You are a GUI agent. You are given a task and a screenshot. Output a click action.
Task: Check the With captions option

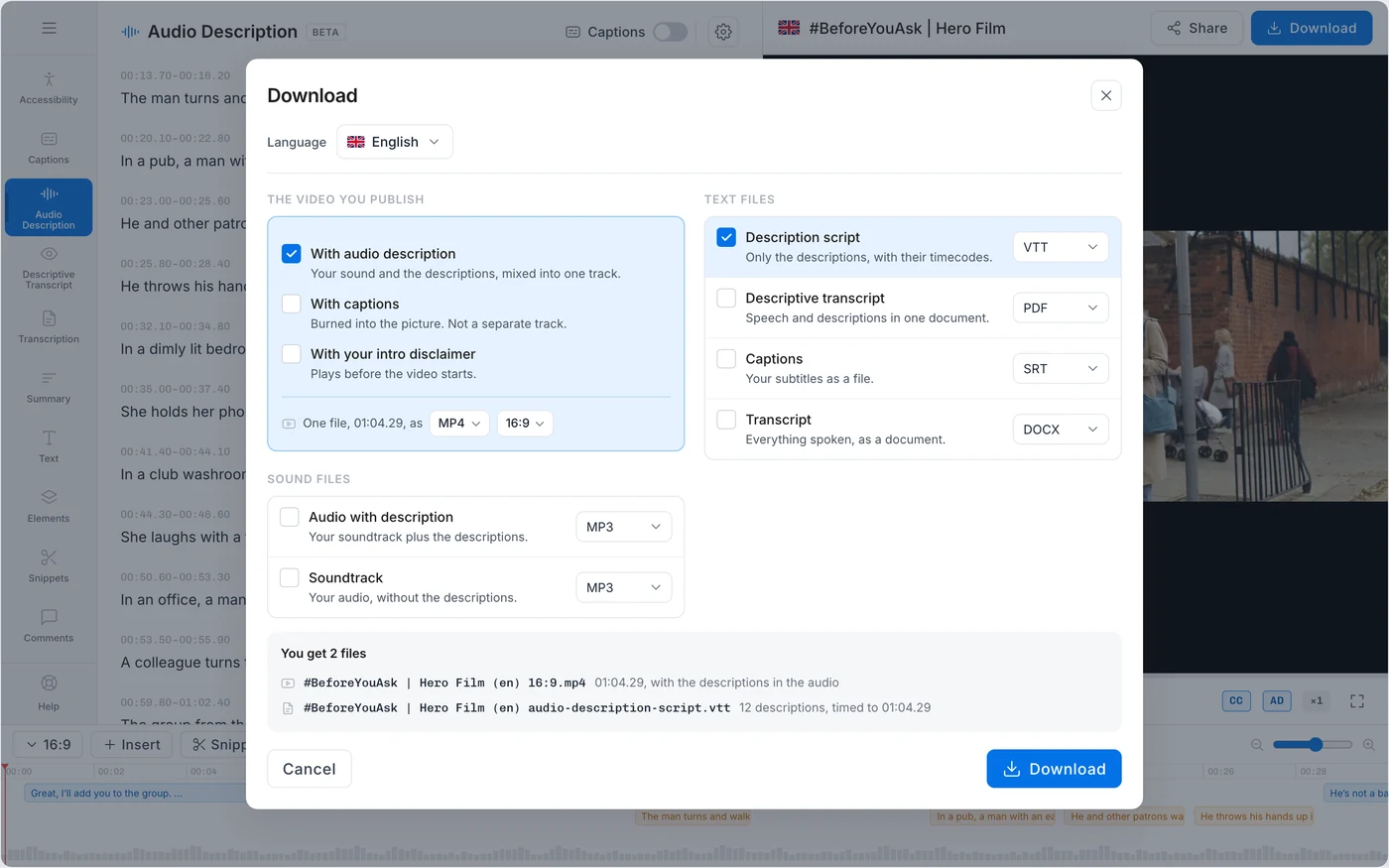click(x=291, y=304)
